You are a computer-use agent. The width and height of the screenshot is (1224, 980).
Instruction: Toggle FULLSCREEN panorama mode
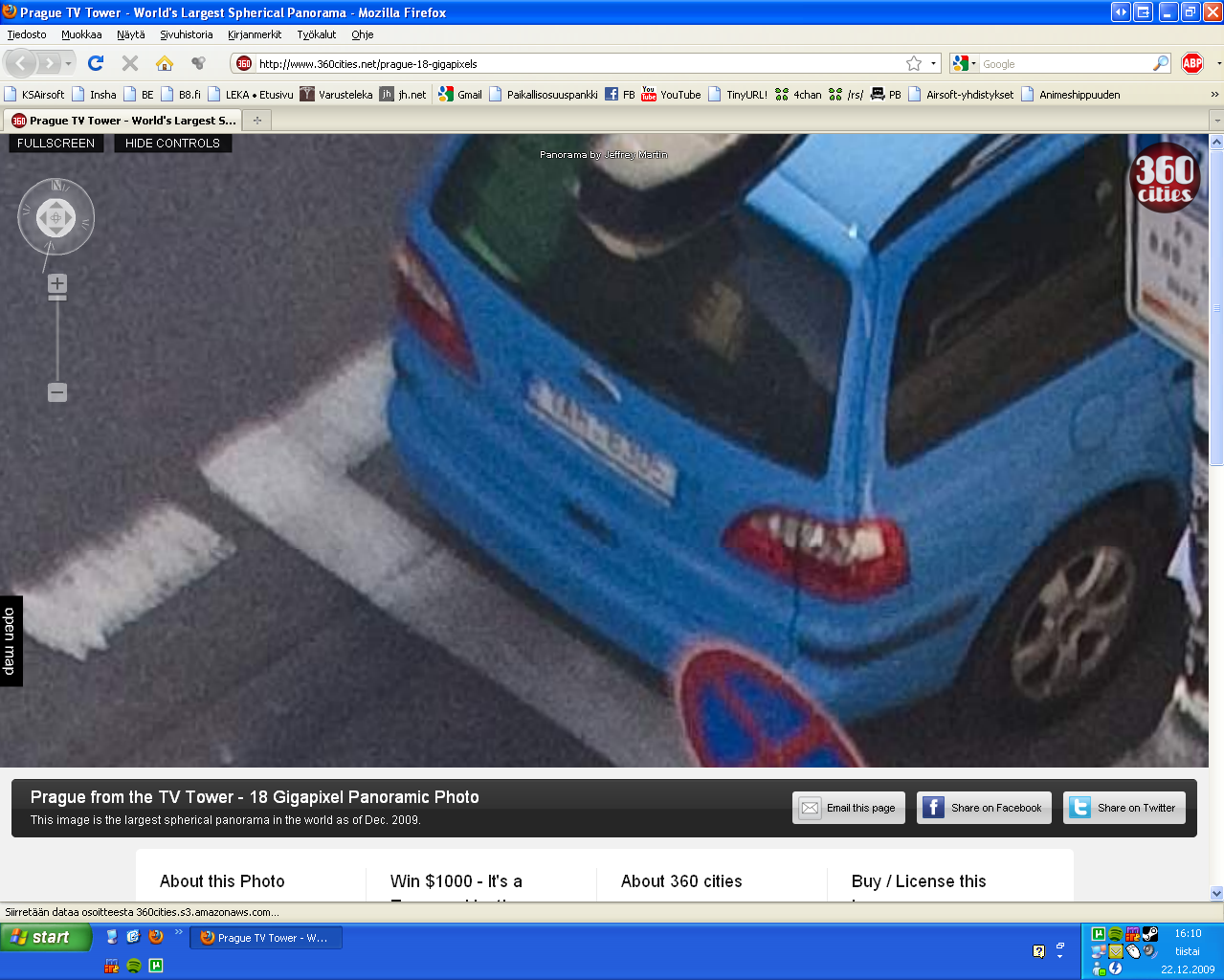(56, 144)
